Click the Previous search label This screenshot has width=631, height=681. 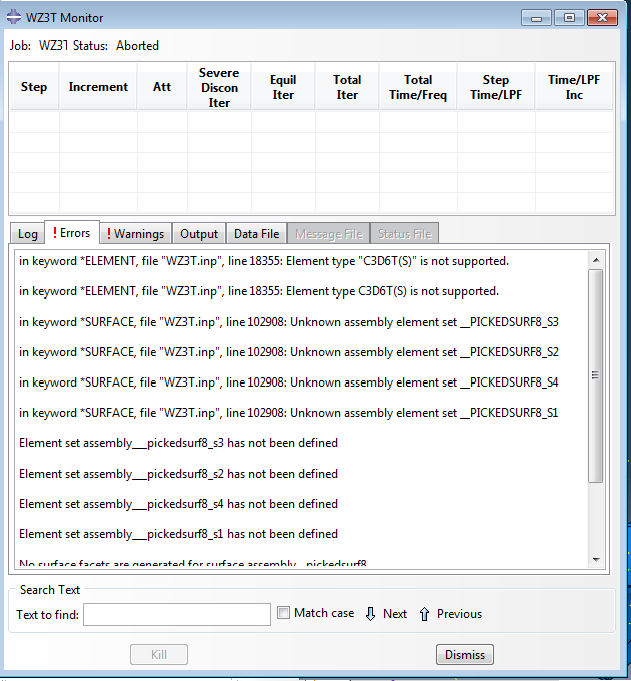pos(459,614)
